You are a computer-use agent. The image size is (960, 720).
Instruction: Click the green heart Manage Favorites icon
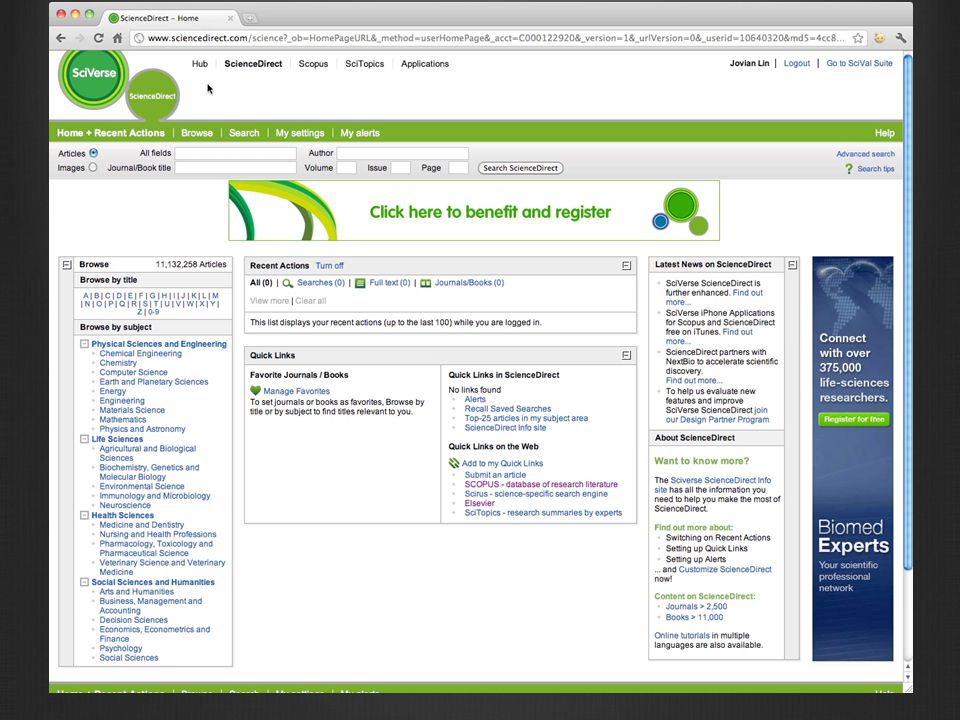255,391
